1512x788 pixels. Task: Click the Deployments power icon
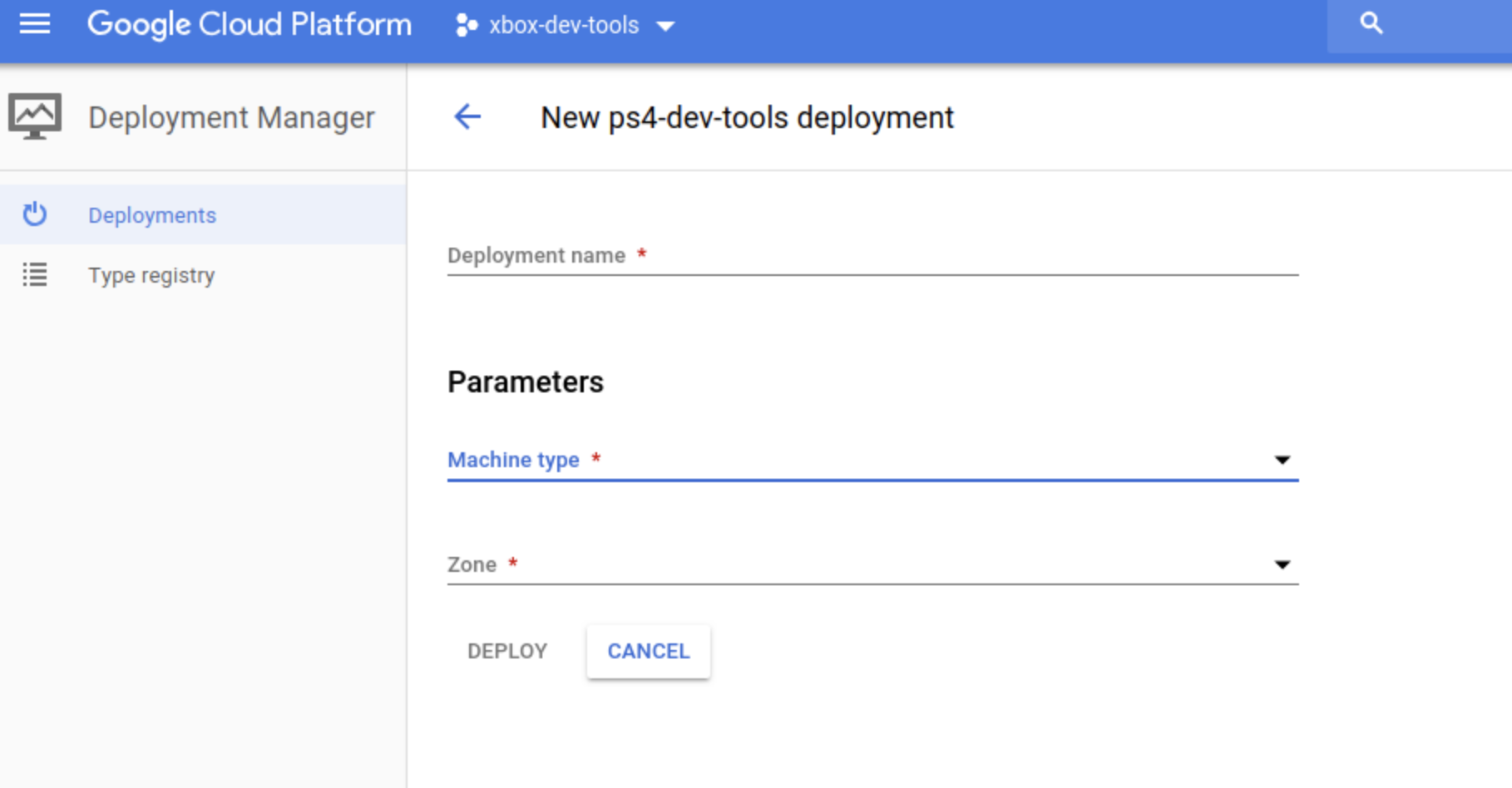[x=35, y=214]
